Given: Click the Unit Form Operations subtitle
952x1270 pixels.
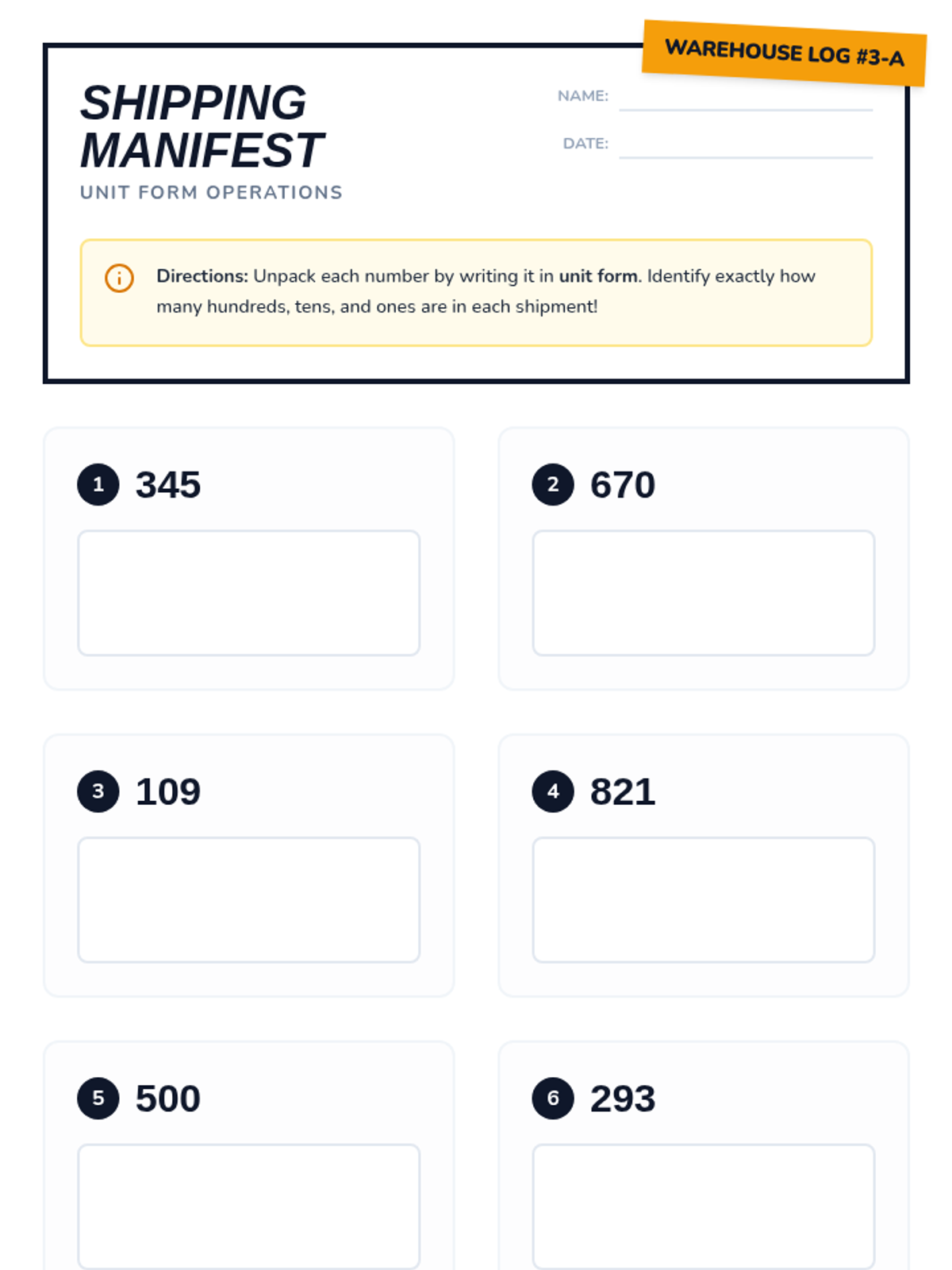Looking at the screenshot, I should 211,193.
